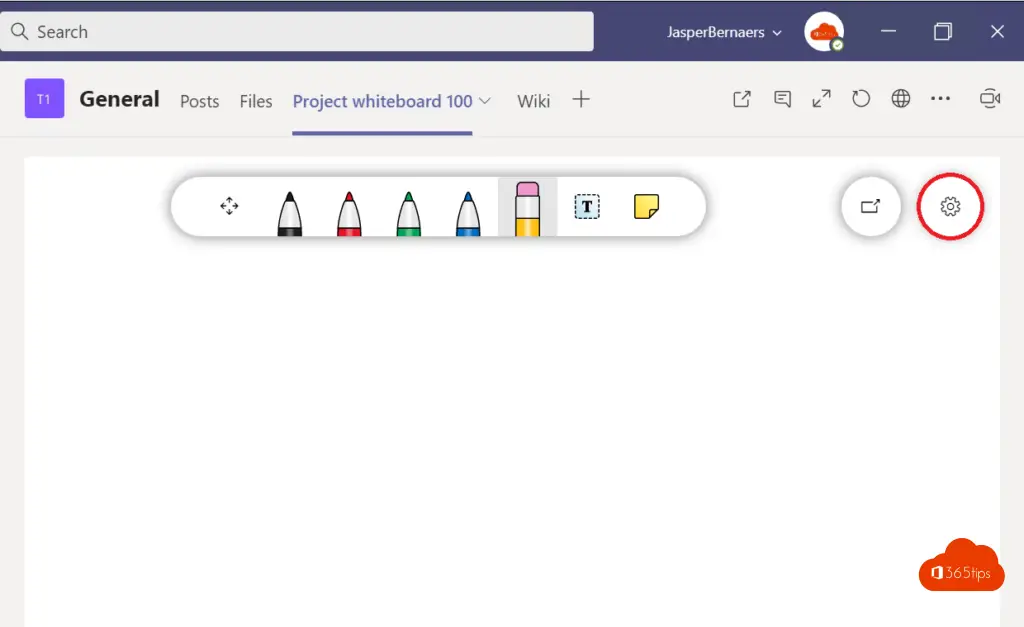The width and height of the screenshot is (1024, 627).
Task: Activate the eraser tool
Action: tap(527, 209)
